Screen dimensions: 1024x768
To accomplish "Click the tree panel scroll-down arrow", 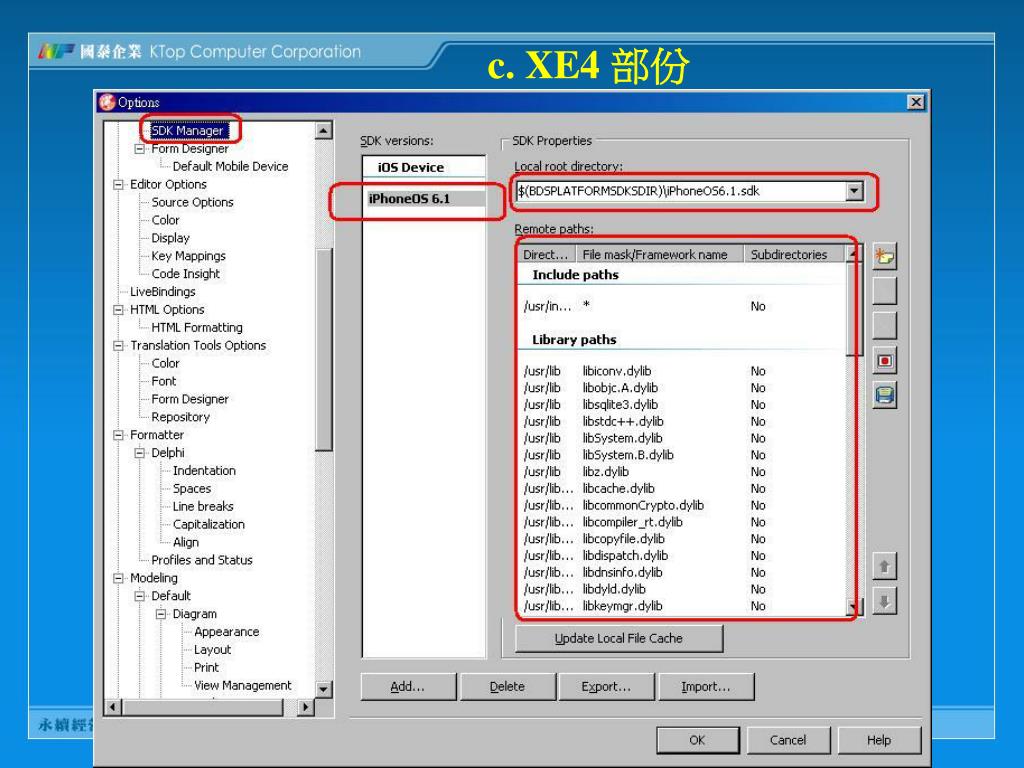I will click(323, 689).
